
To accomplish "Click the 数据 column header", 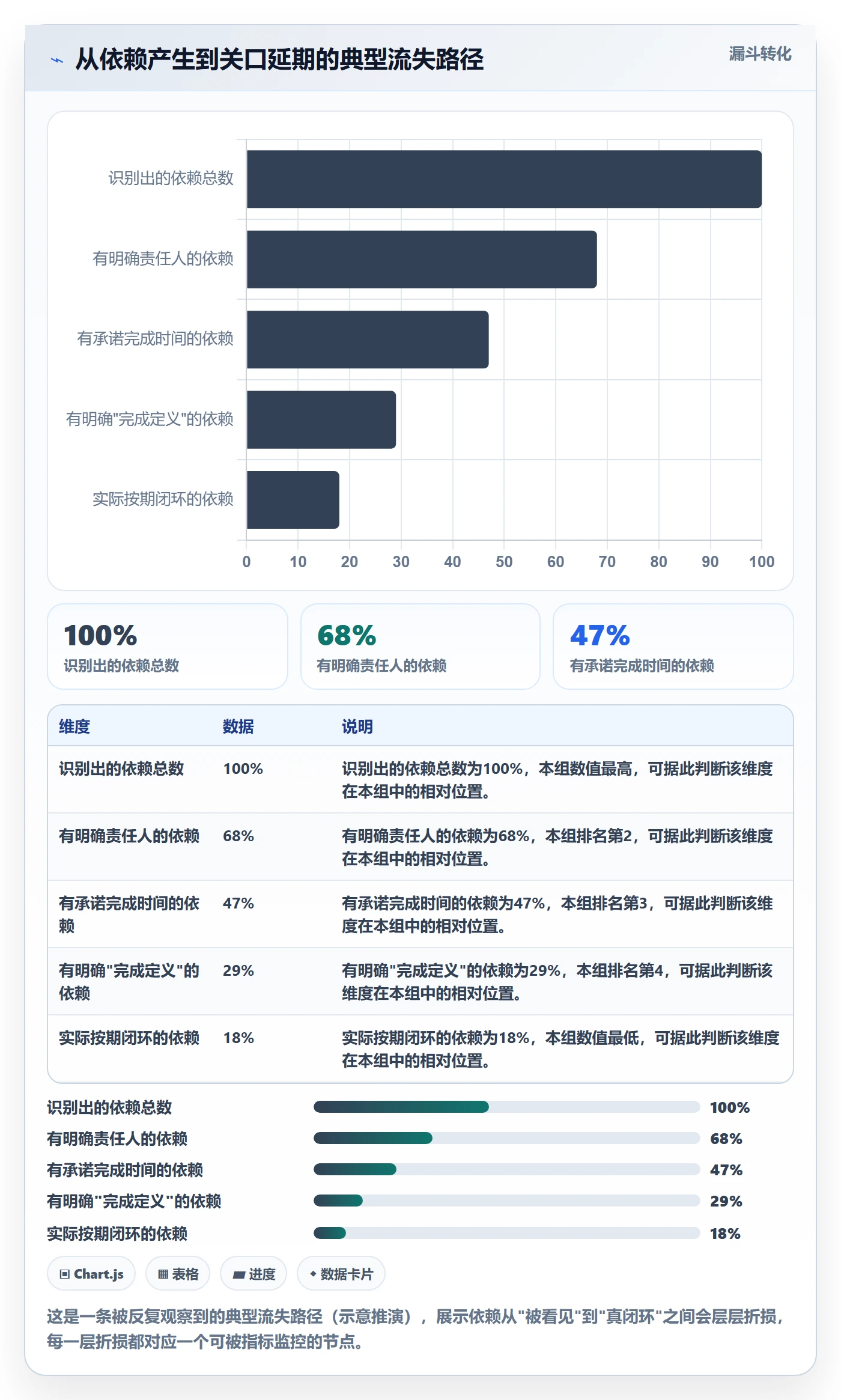I will (238, 726).
